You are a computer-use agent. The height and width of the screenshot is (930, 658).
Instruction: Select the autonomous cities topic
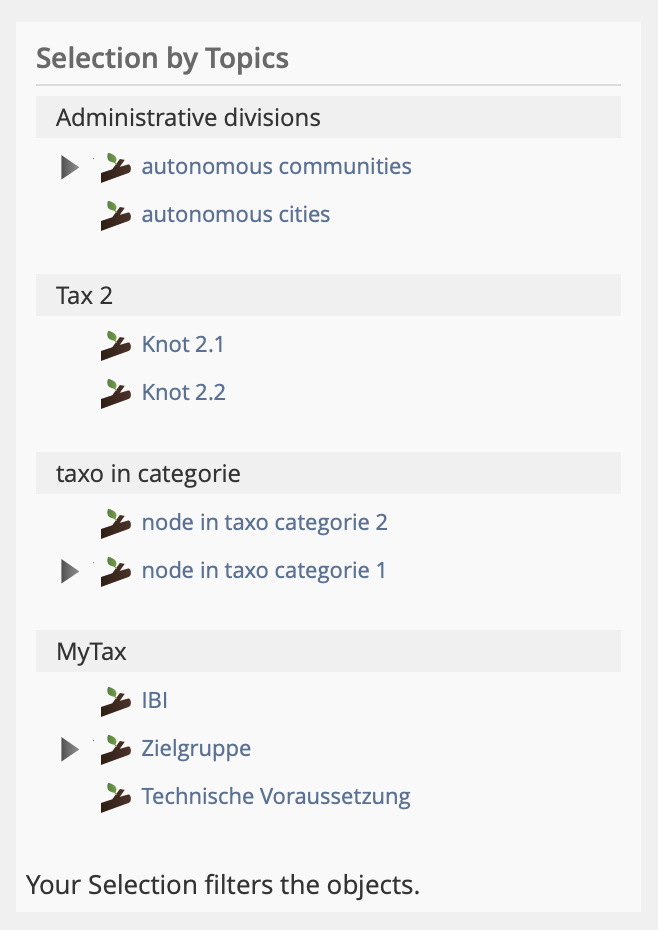pyautogui.click(x=236, y=214)
